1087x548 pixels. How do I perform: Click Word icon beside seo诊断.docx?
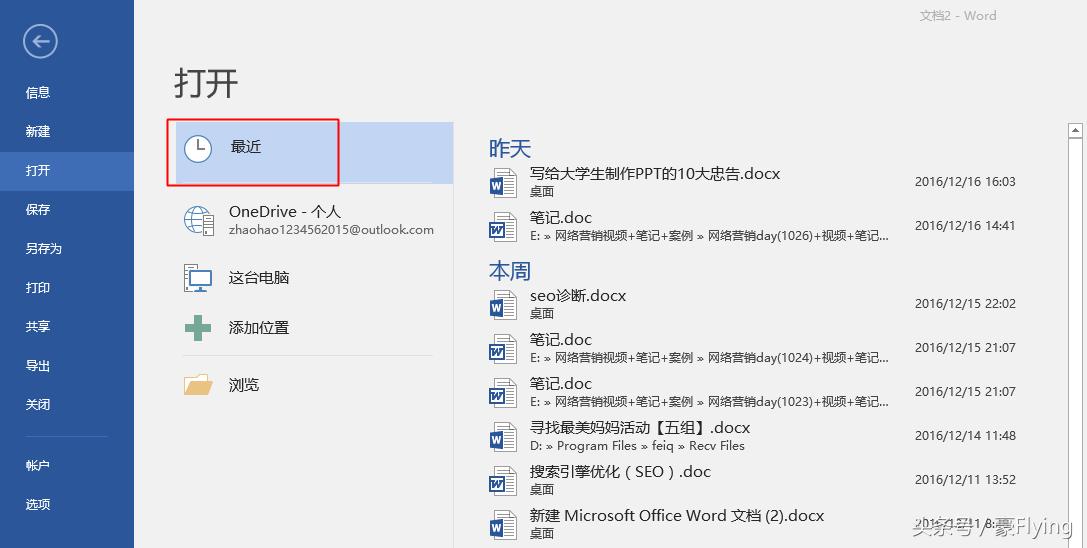coord(503,305)
